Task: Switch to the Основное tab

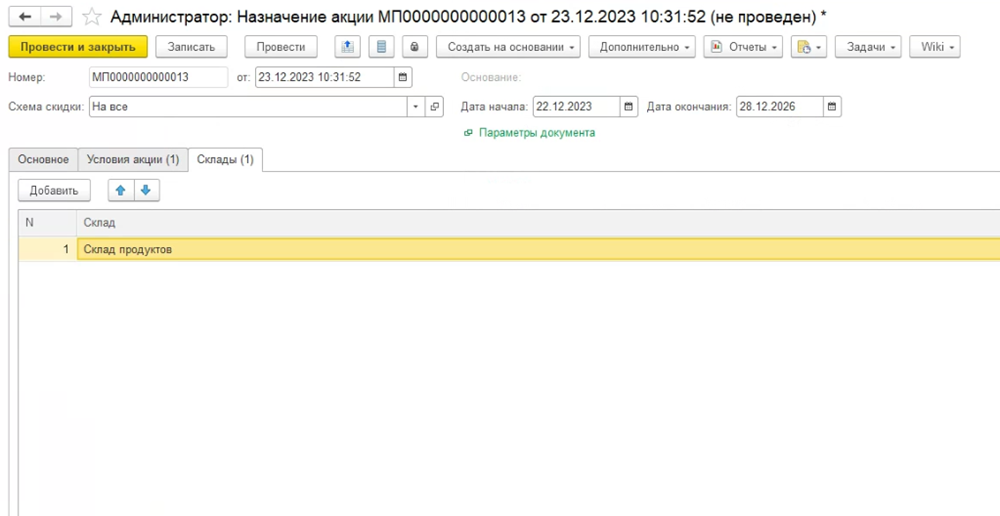Action: point(43,160)
